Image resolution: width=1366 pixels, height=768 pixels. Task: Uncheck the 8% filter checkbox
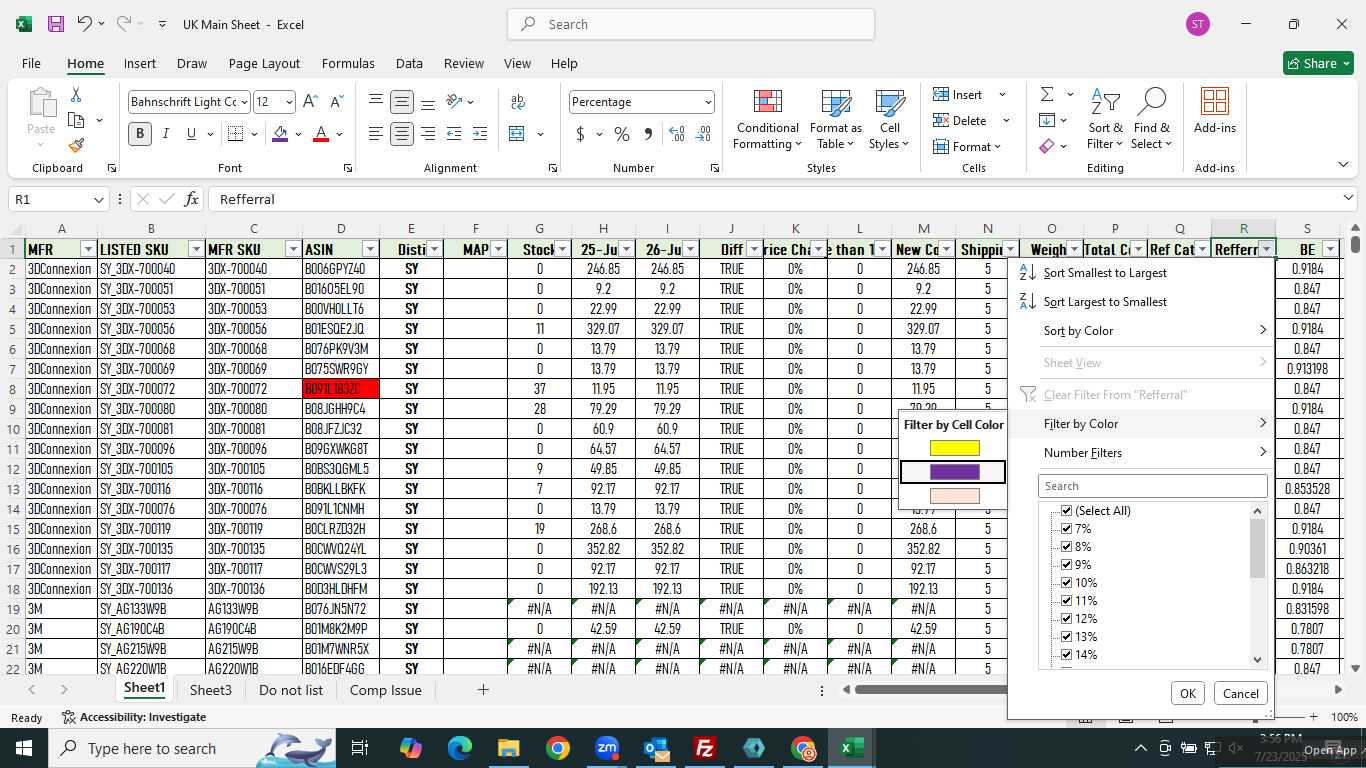point(1066,547)
